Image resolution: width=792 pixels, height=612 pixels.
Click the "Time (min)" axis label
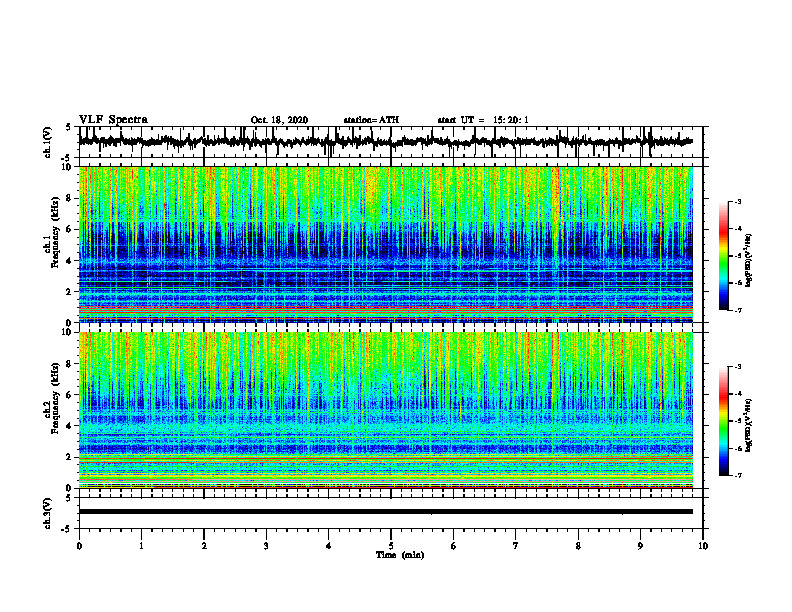400,555
